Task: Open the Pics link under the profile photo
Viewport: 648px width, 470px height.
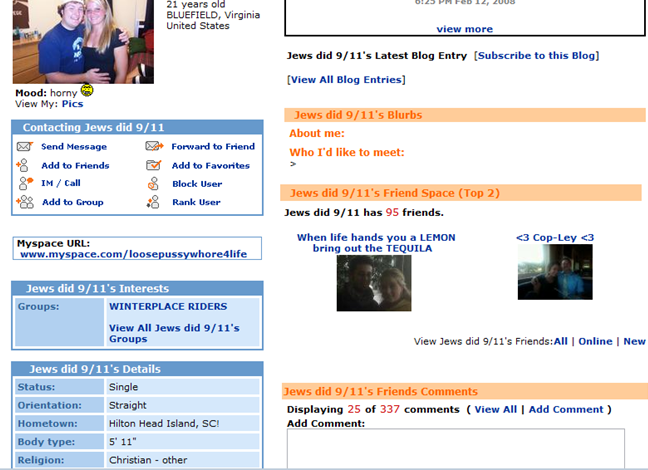Action: click(72, 103)
